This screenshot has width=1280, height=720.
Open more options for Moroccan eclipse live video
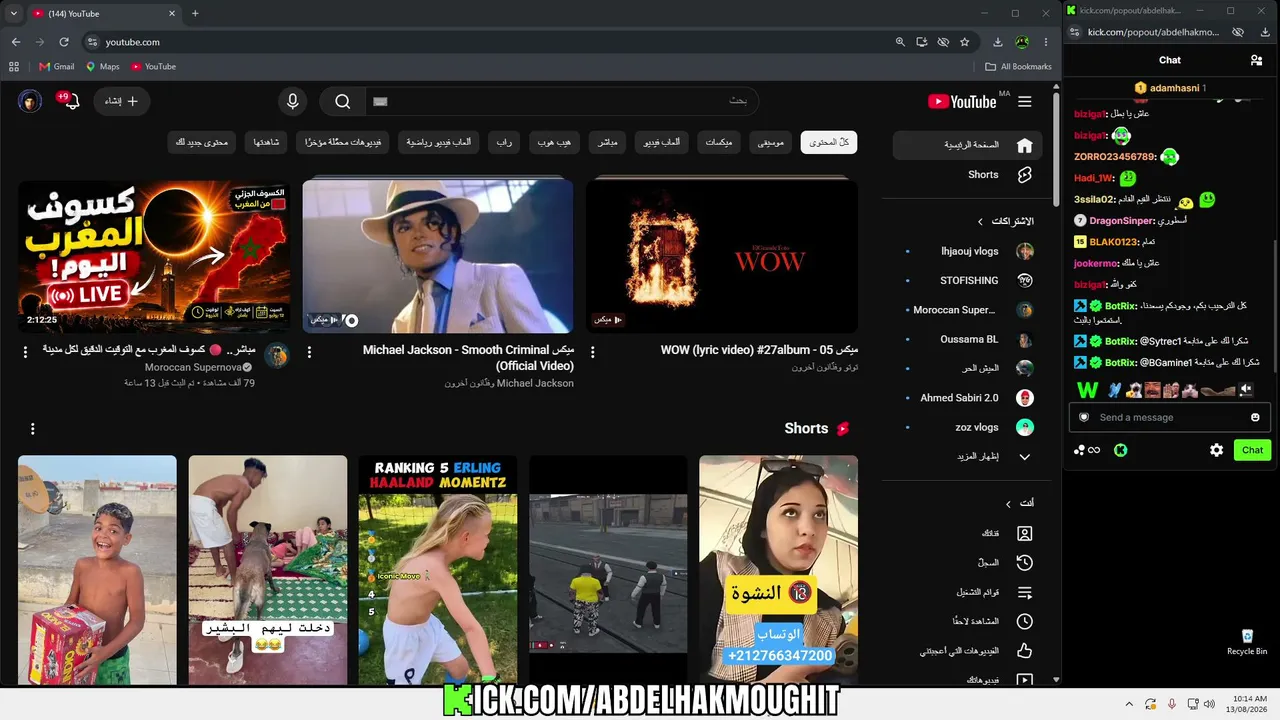(x=26, y=352)
